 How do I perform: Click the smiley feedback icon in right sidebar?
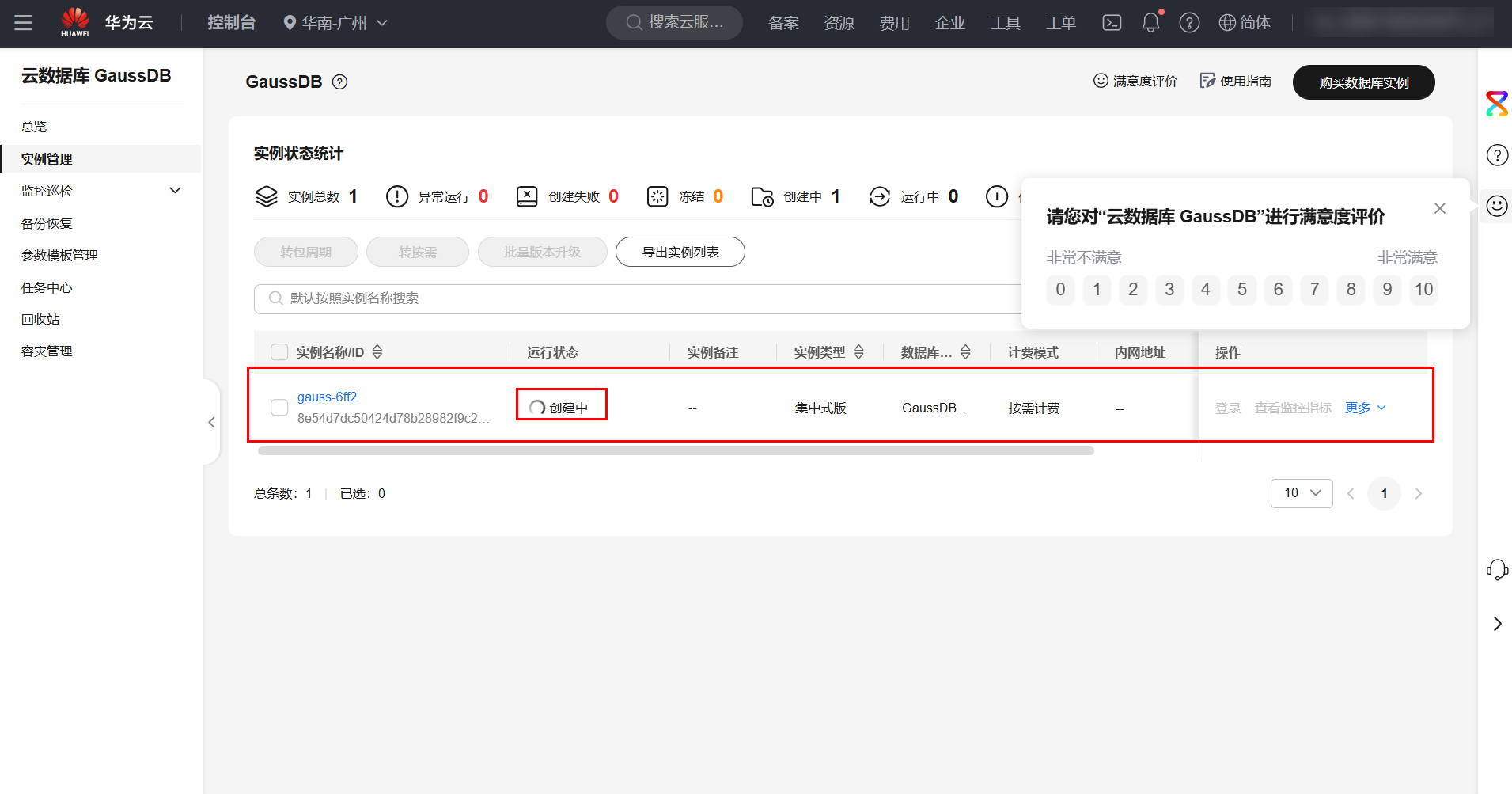click(x=1497, y=206)
